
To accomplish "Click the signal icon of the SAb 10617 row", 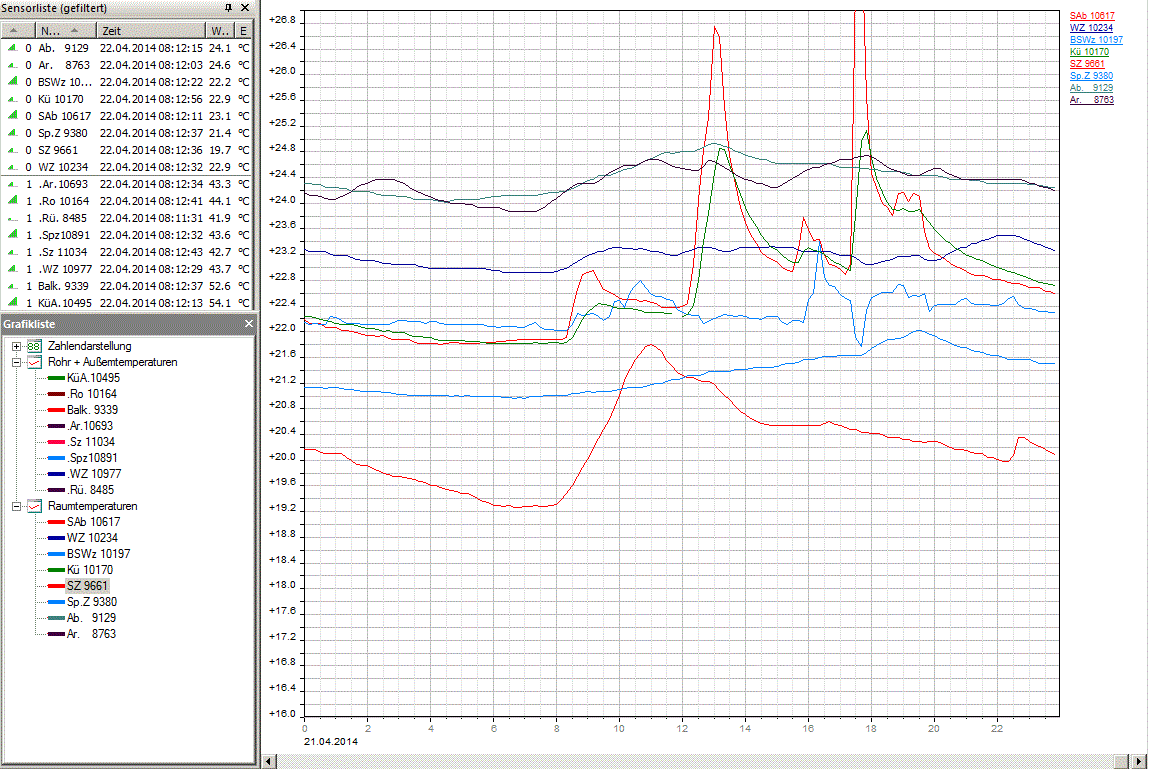I will tap(12, 116).
